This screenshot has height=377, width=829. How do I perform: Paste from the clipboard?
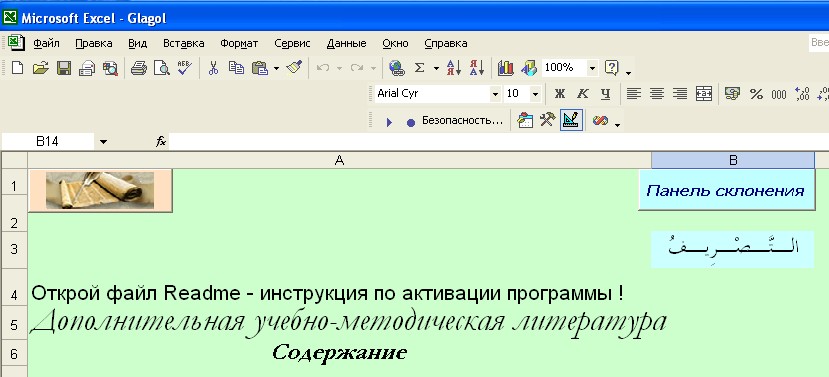coord(260,68)
